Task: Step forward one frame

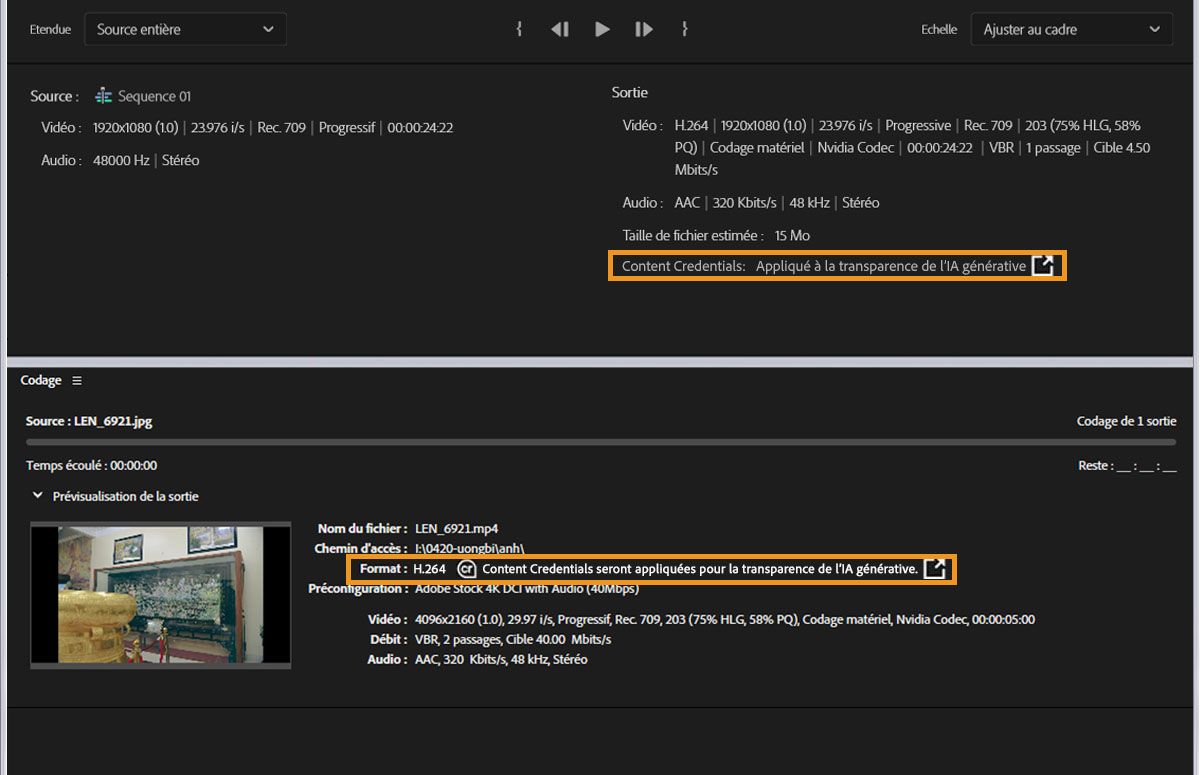Action: [x=644, y=30]
